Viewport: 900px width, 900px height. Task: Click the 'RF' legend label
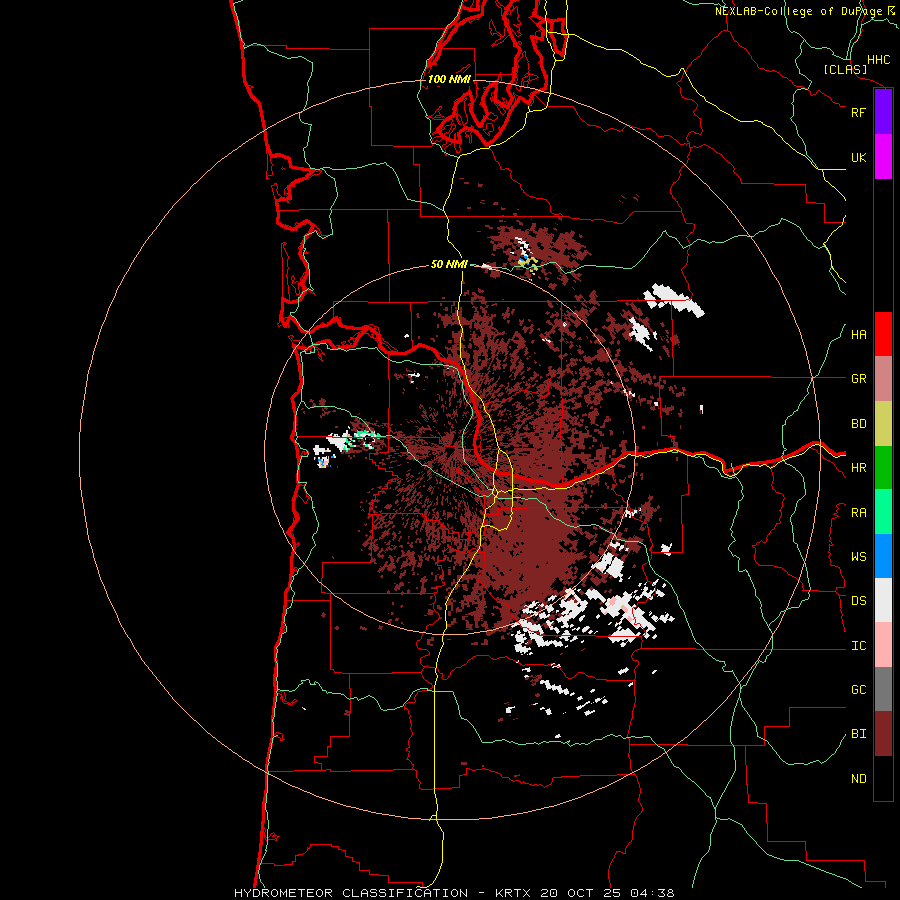coord(858,112)
